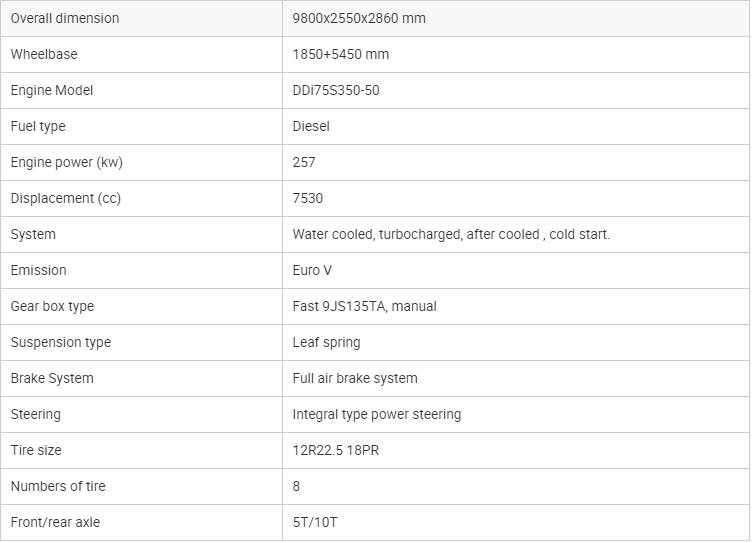Select the 12R22.5 18PR tire size
The width and height of the screenshot is (752, 543).
pyautogui.click(x=335, y=450)
